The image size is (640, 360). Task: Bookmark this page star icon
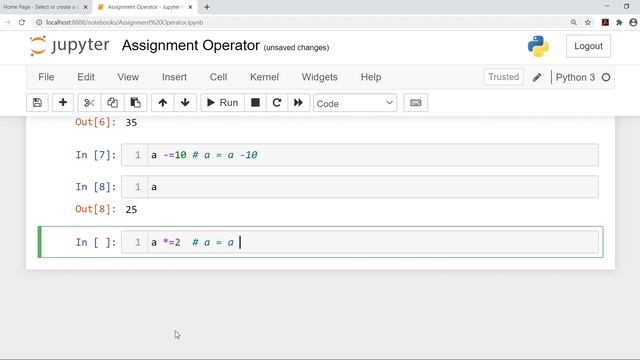point(588,22)
